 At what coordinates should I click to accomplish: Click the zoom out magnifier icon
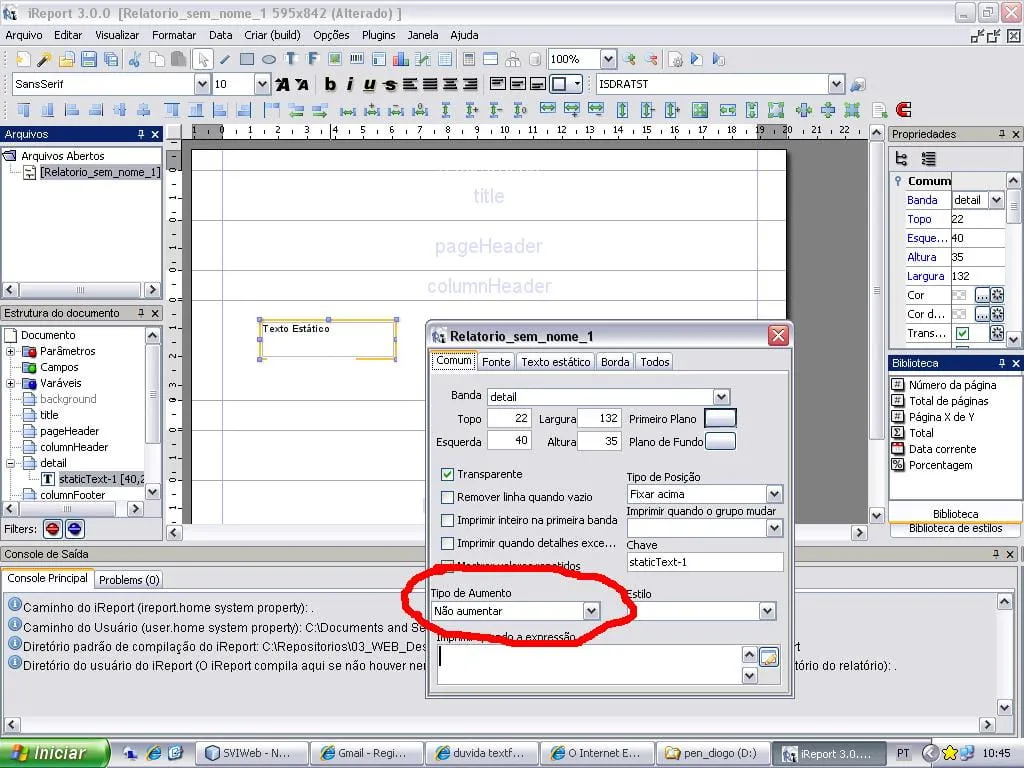click(x=651, y=60)
